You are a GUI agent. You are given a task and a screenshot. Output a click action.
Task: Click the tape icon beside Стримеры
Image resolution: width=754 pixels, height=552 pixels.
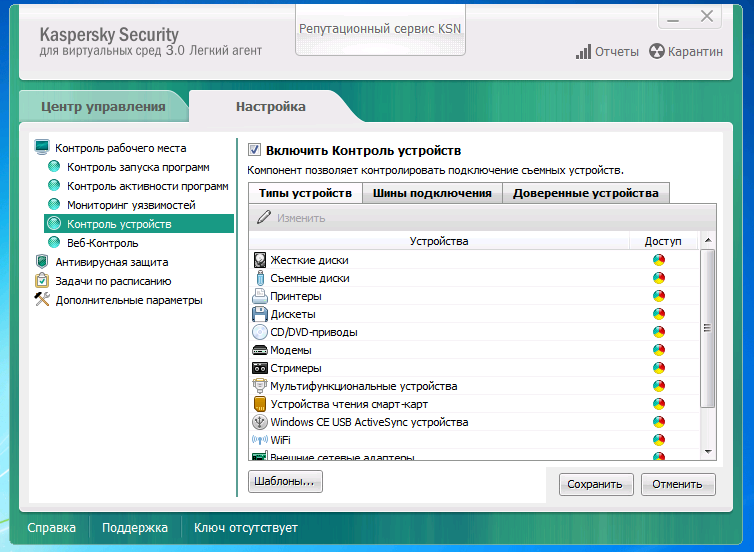click(x=260, y=368)
